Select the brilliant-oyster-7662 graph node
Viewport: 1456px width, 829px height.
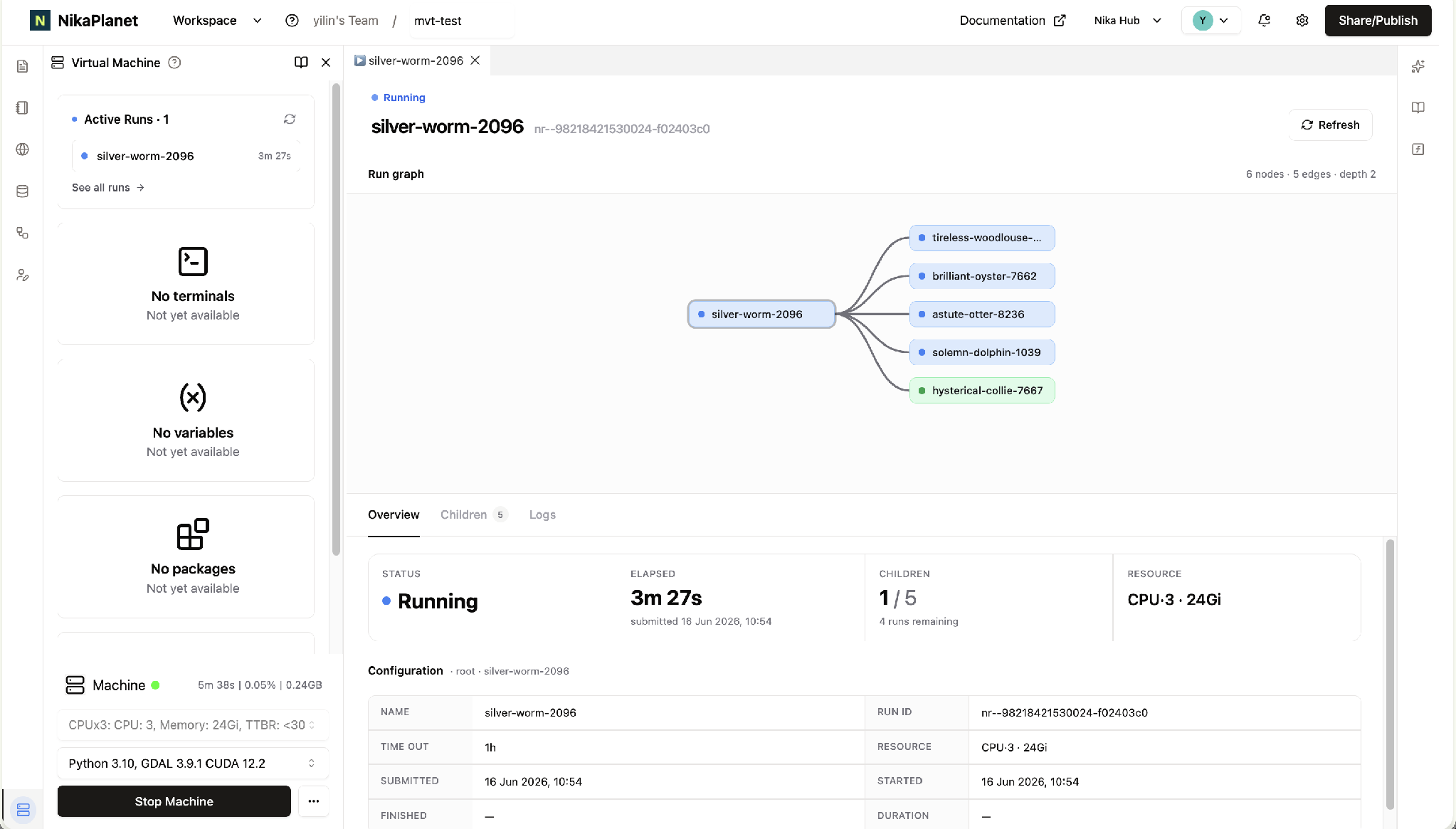[x=982, y=276]
